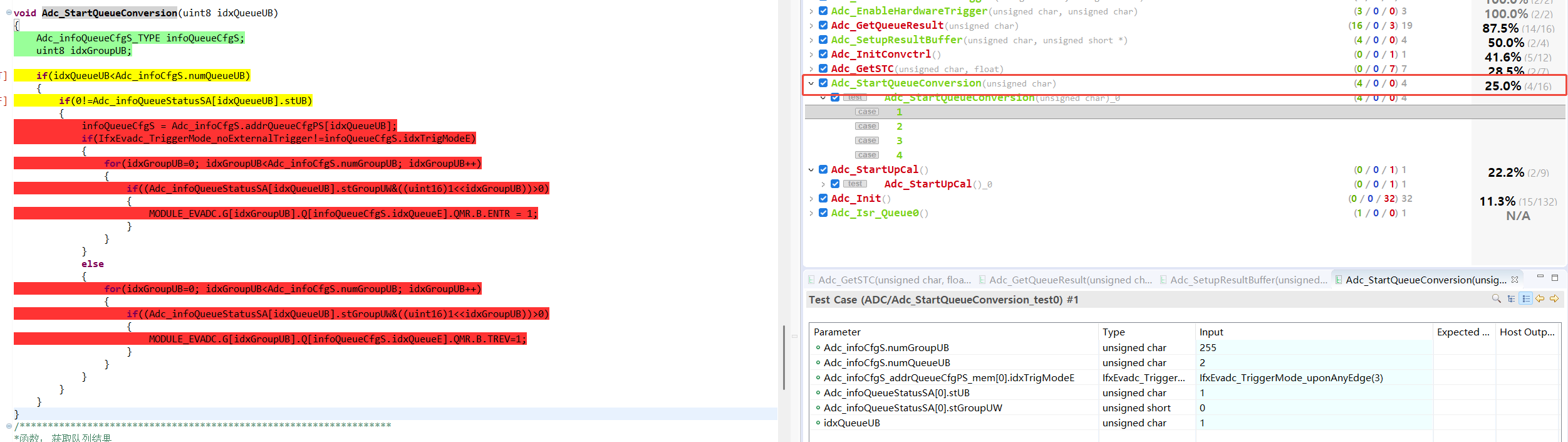Viewport: 1568px width, 442px height.
Task: Maximize the test case editor panel
Action: [x=1555, y=277]
